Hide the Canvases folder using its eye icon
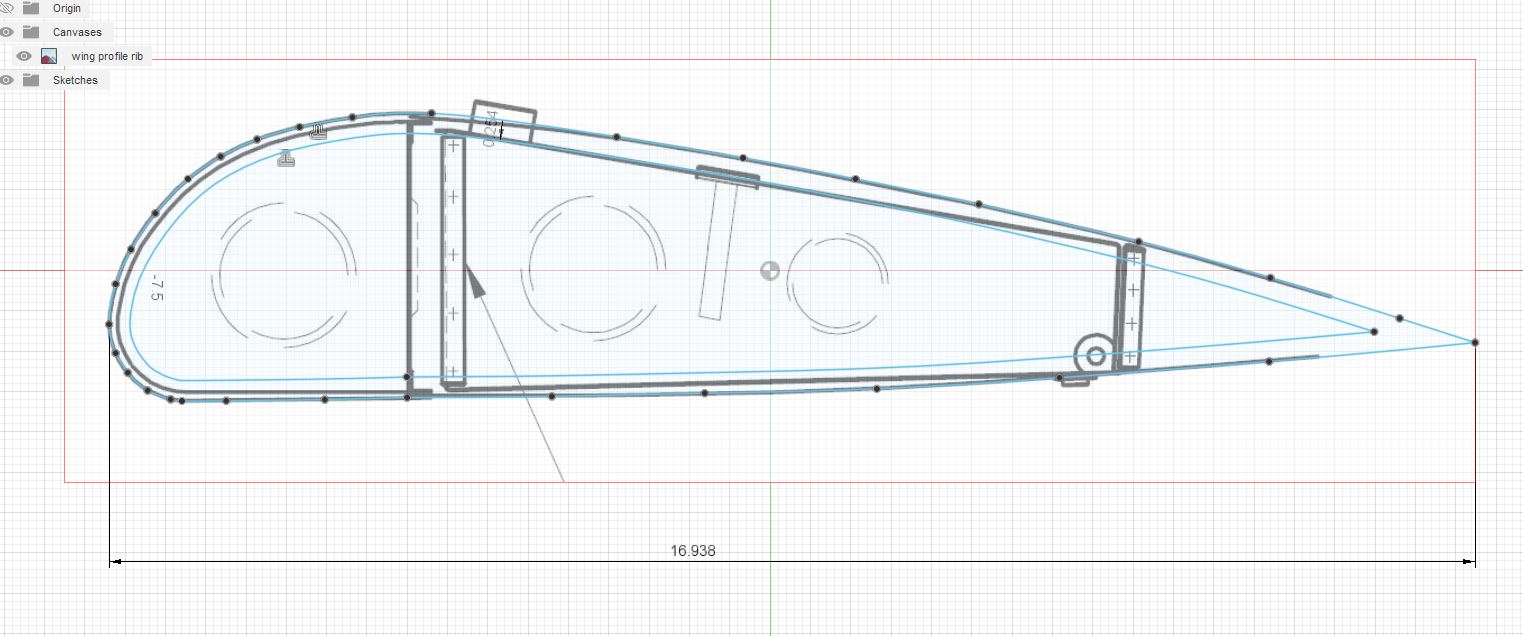1523x636 pixels. click(x=6, y=32)
